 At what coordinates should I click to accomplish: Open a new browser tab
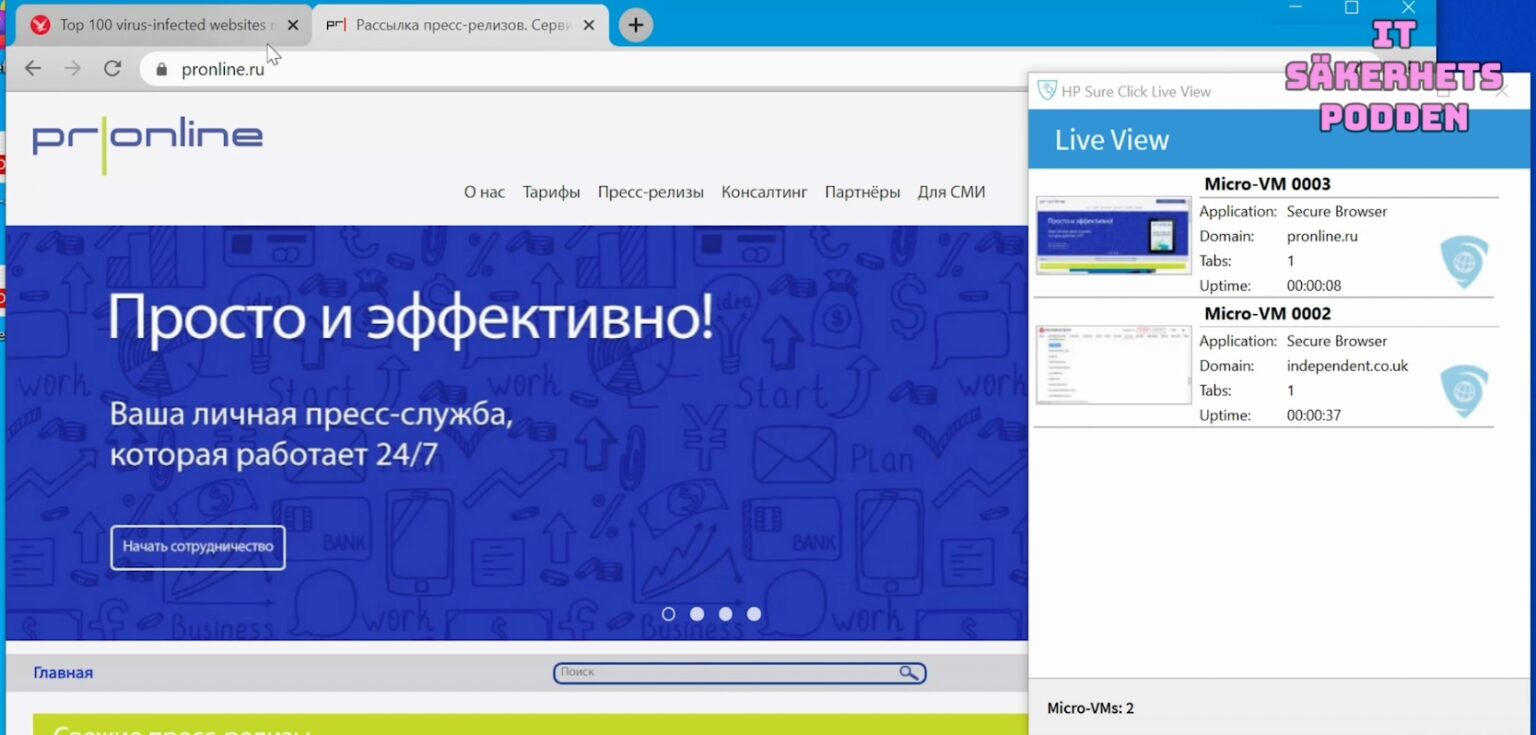coord(636,25)
